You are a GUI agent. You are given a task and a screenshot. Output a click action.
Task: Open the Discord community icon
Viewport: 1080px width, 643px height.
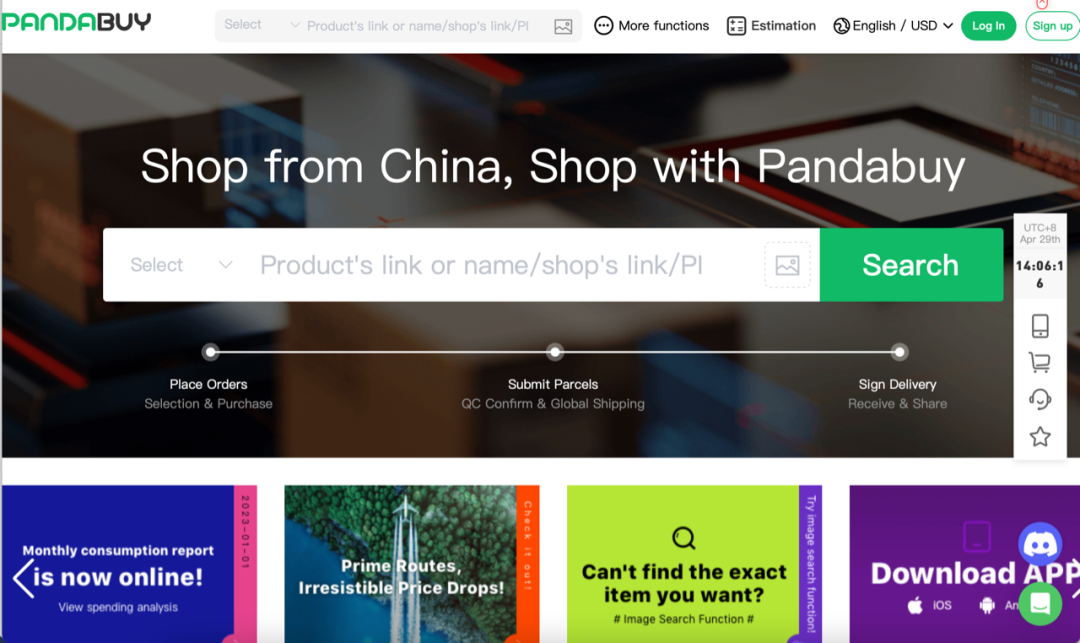click(x=1040, y=545)
